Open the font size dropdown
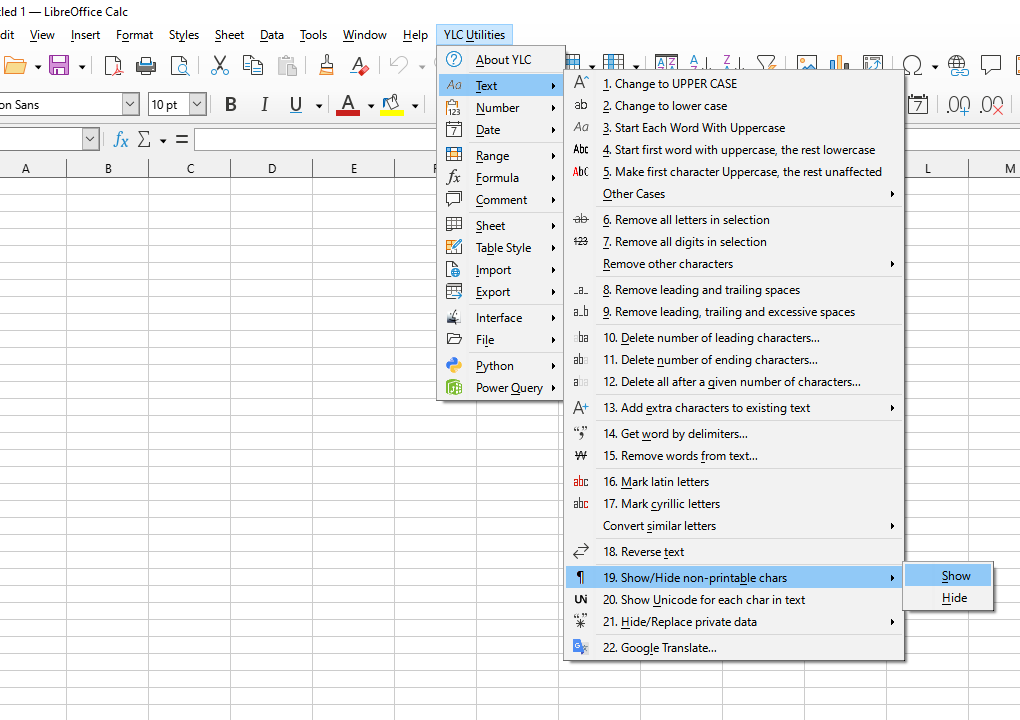This screenshot has height=720, width=1020. coord(197,105)
